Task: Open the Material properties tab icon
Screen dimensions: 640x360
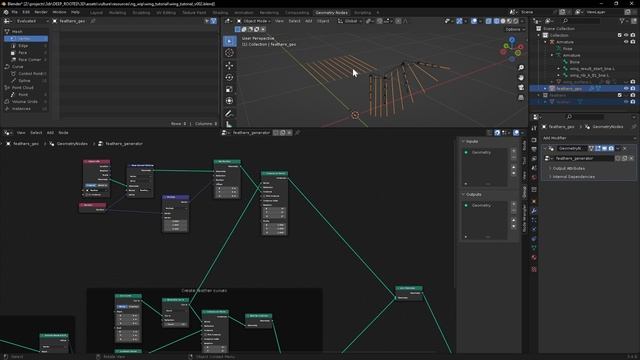Action: pyautogui.click(x=534, y=258)
